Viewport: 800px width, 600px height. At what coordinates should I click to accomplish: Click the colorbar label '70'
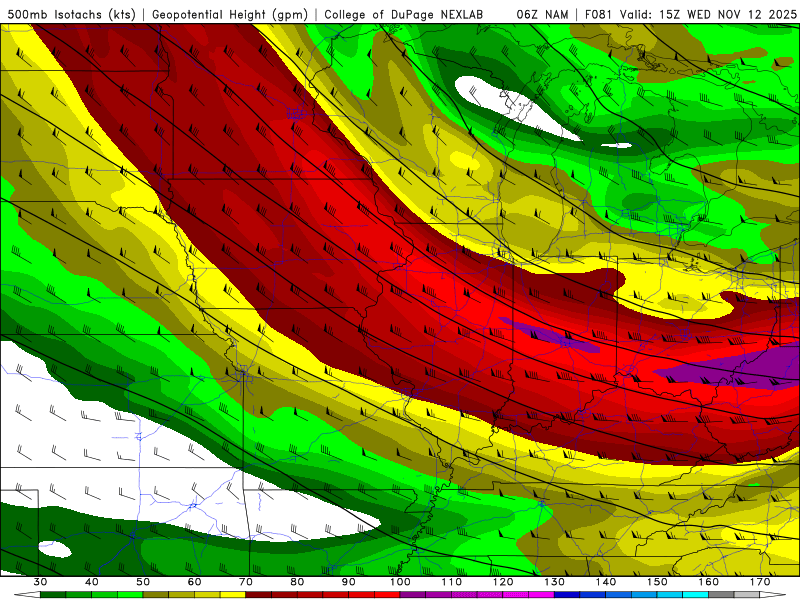246,582
